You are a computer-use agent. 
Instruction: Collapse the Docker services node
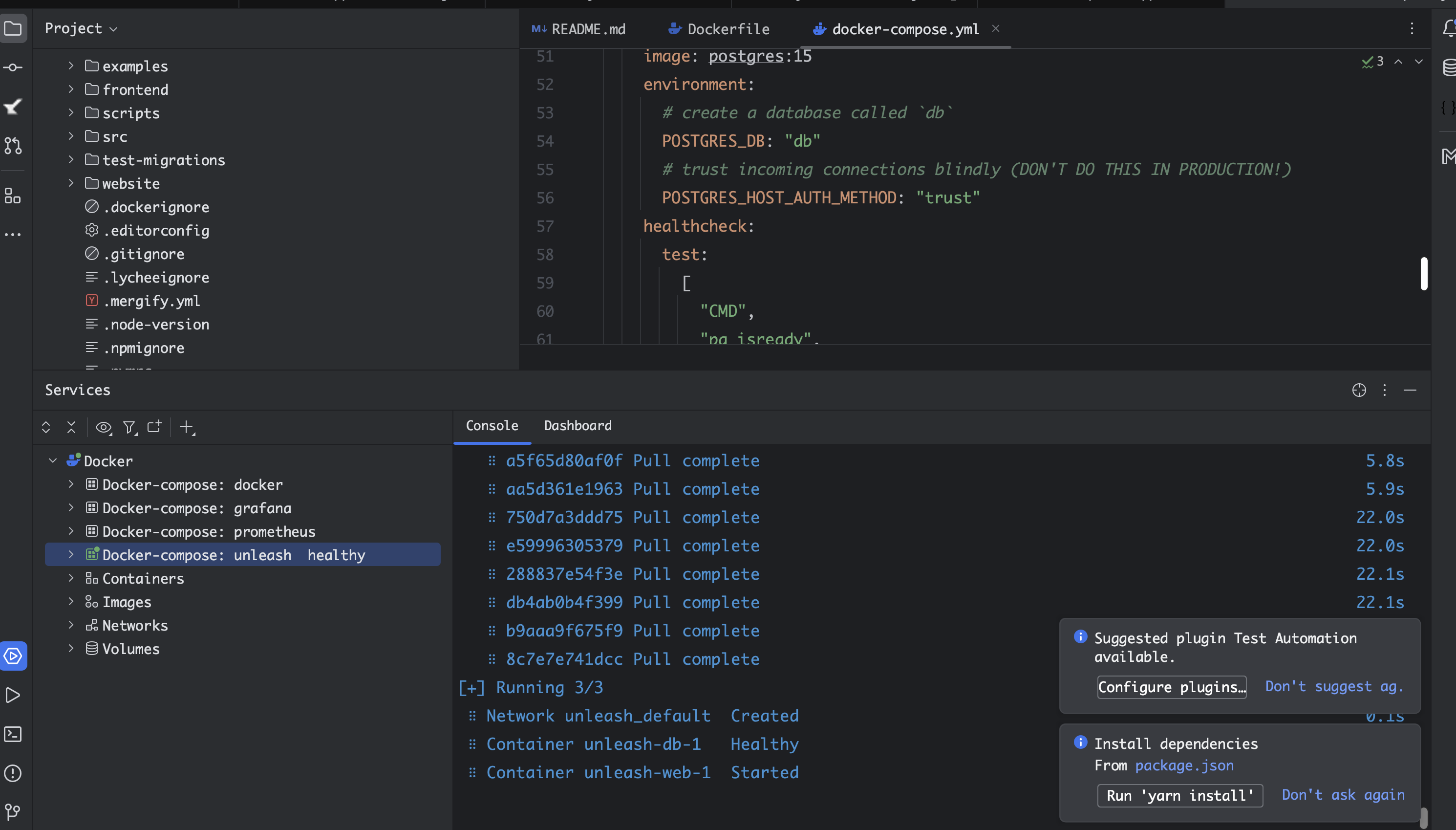pos(53,460)
